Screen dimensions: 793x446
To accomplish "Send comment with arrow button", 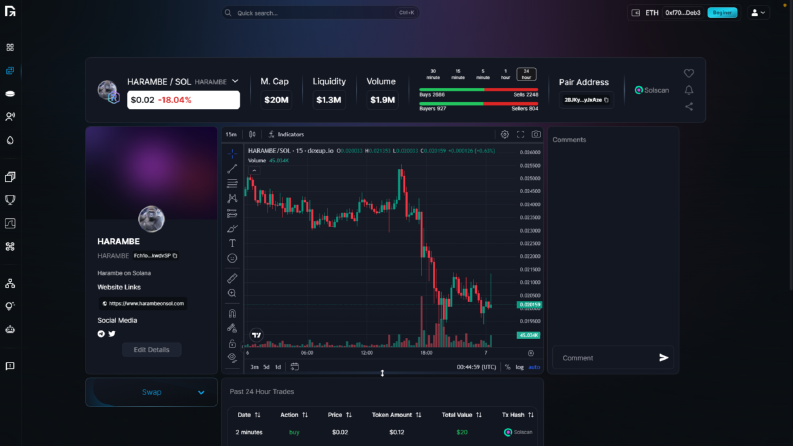I will pos(664,358).
